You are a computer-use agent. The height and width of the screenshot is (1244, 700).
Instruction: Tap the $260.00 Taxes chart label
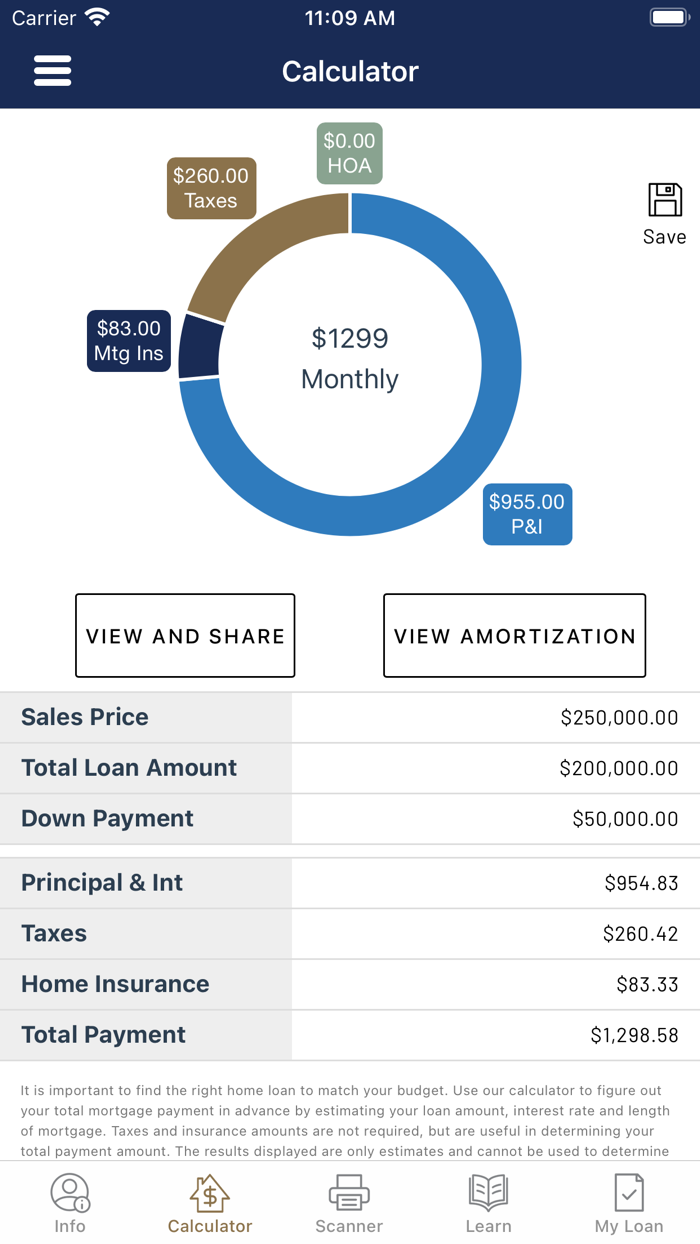tap(211, 187)
